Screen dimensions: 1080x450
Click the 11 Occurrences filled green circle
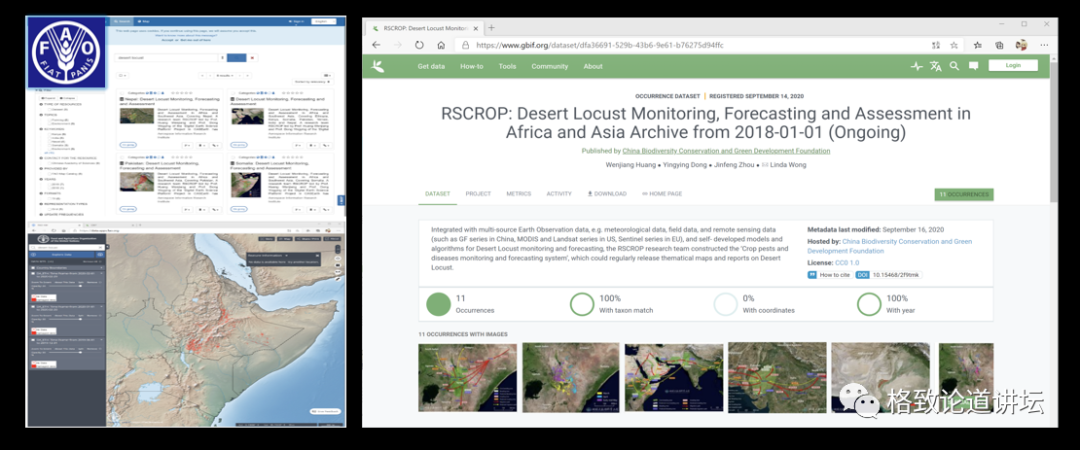coord(438,304)
